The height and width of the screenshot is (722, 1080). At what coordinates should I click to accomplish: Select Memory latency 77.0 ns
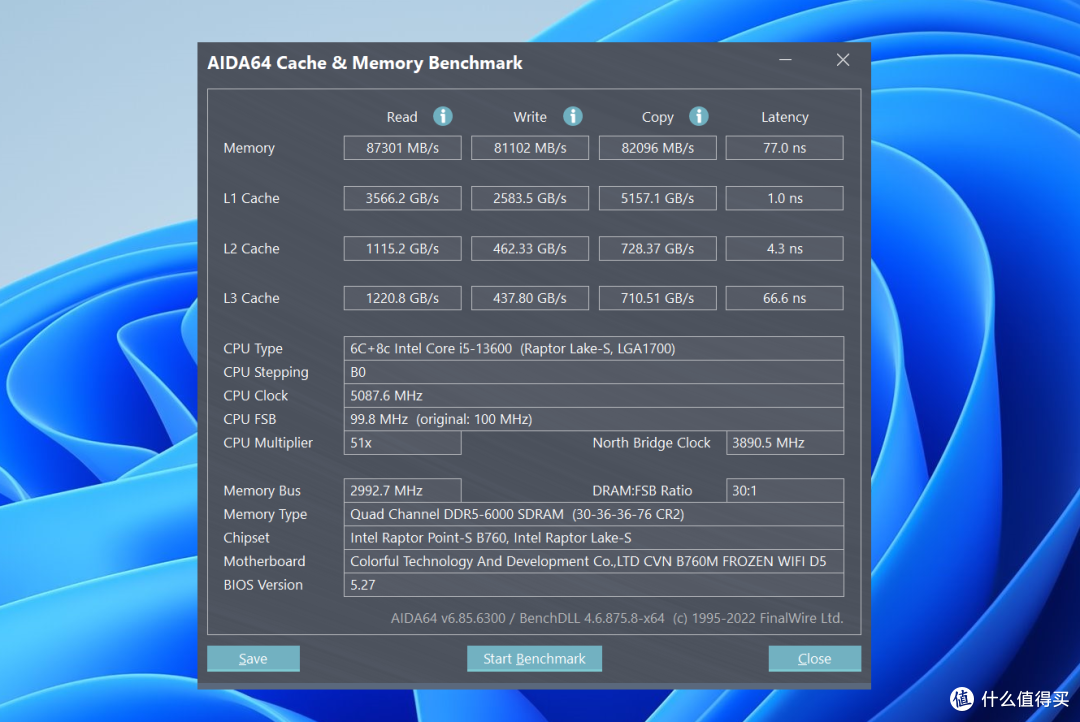[x=785, y=148]
